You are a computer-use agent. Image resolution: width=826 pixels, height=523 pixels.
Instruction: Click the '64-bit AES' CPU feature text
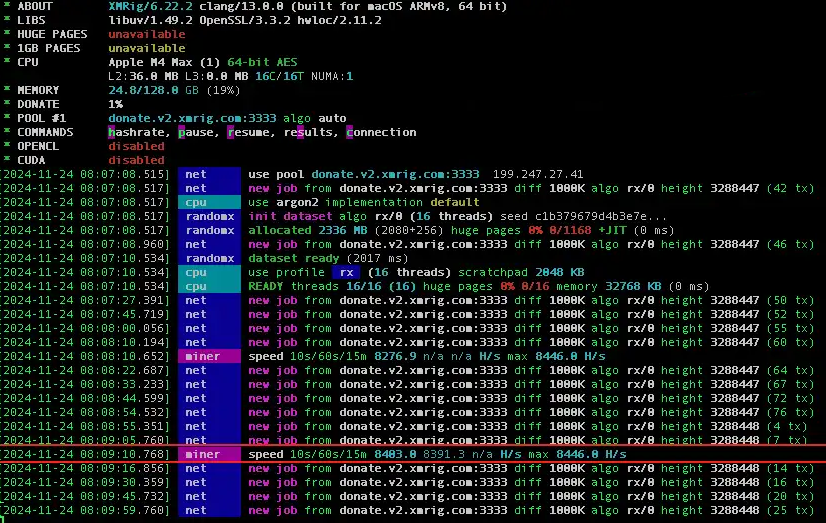click(262, 62)
